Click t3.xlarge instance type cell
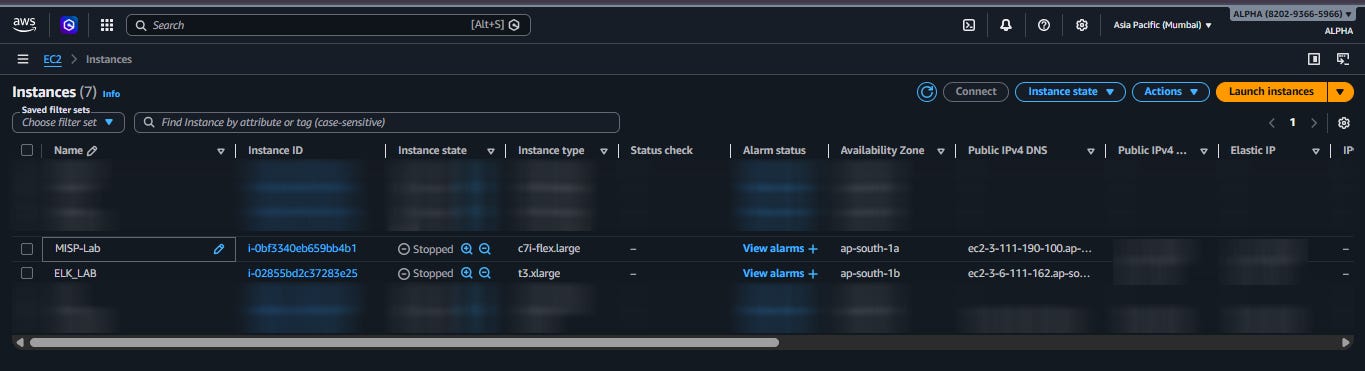The width and height of the screenshot is (1365, 371). 539,273
